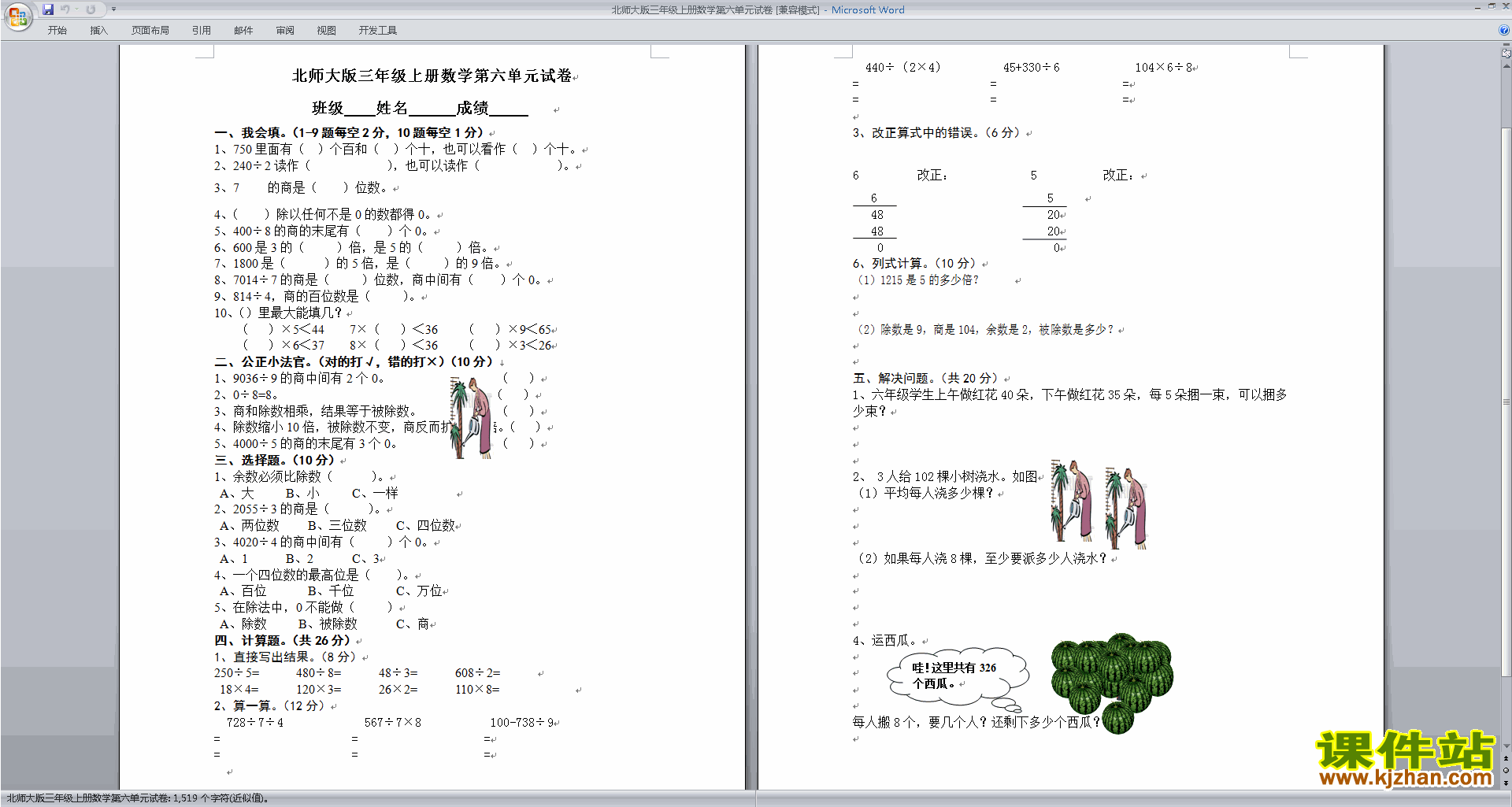Click the question （1）1215是5的多少倍？
1512x807 pixels.
click(x=918, y=279)
